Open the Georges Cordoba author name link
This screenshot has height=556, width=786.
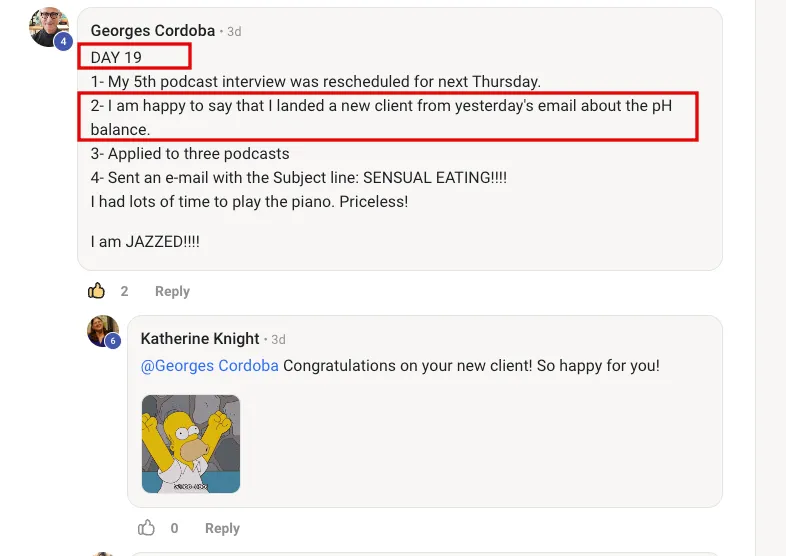(x=152, y=31)
